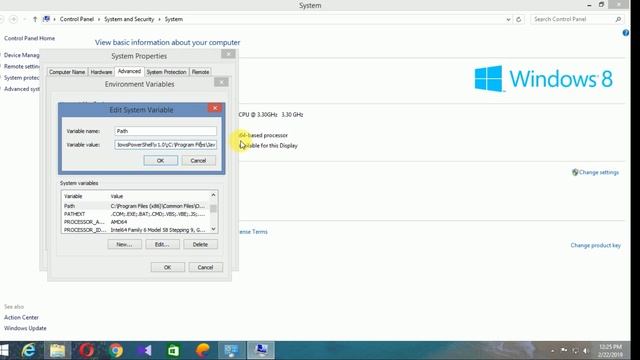Go up one level arrow

[35, 19]
